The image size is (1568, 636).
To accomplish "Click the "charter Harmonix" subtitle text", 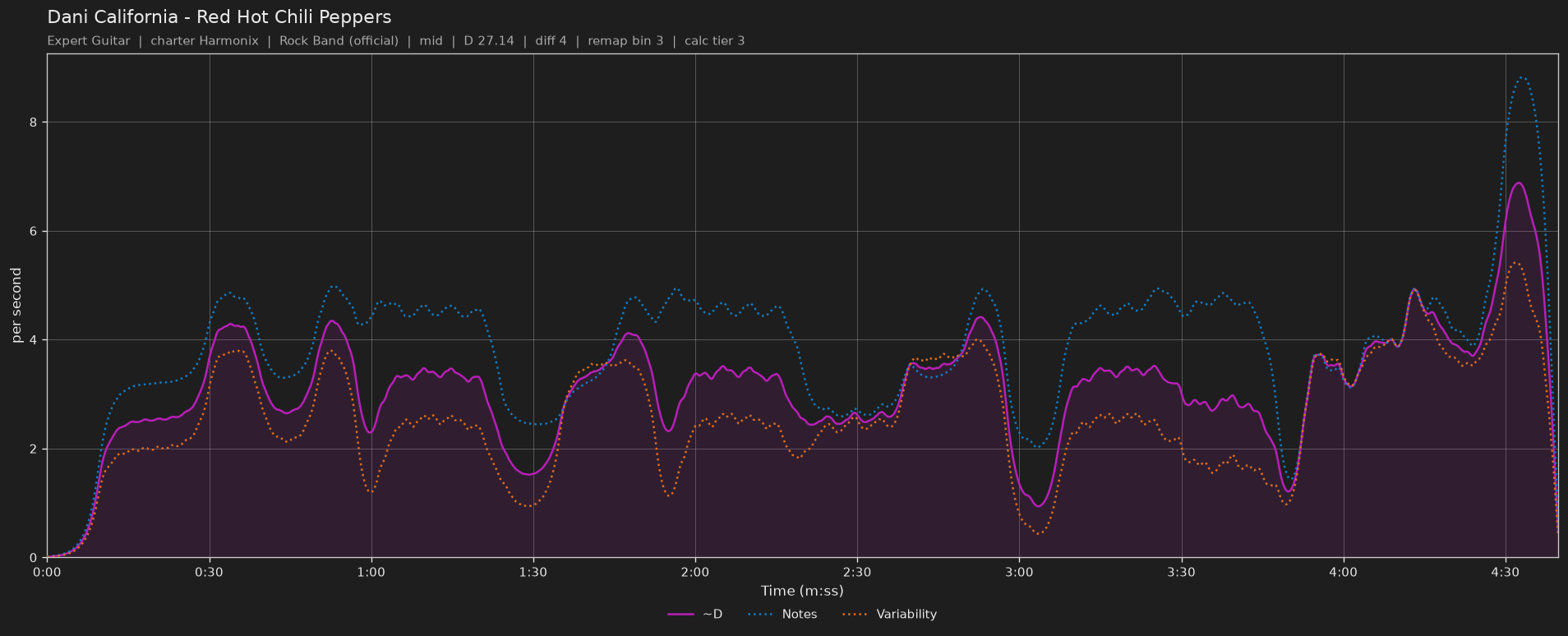I will pos(205,41).
